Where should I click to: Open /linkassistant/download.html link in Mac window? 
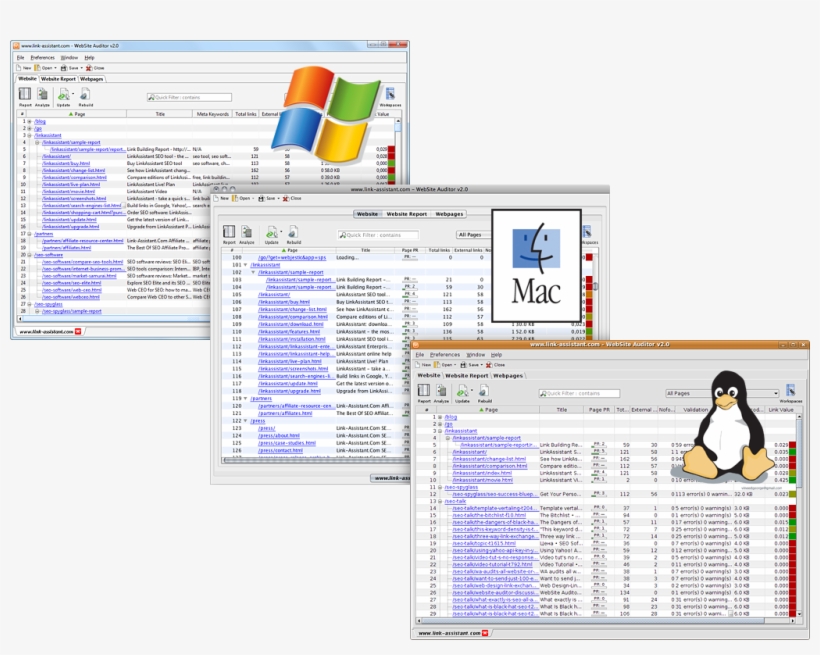(291, 324)
